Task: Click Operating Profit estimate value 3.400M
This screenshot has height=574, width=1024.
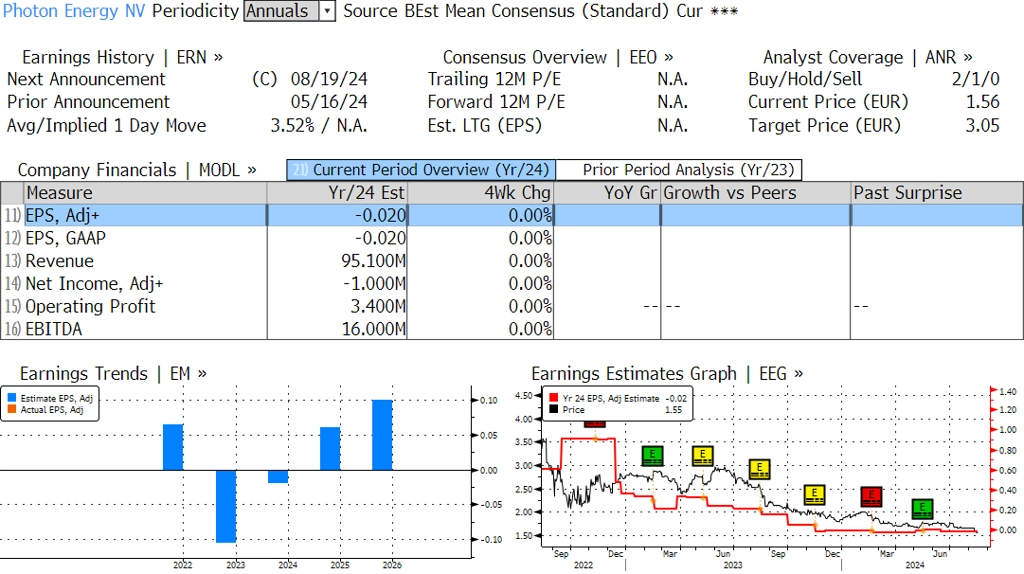Action: (378, 306)
